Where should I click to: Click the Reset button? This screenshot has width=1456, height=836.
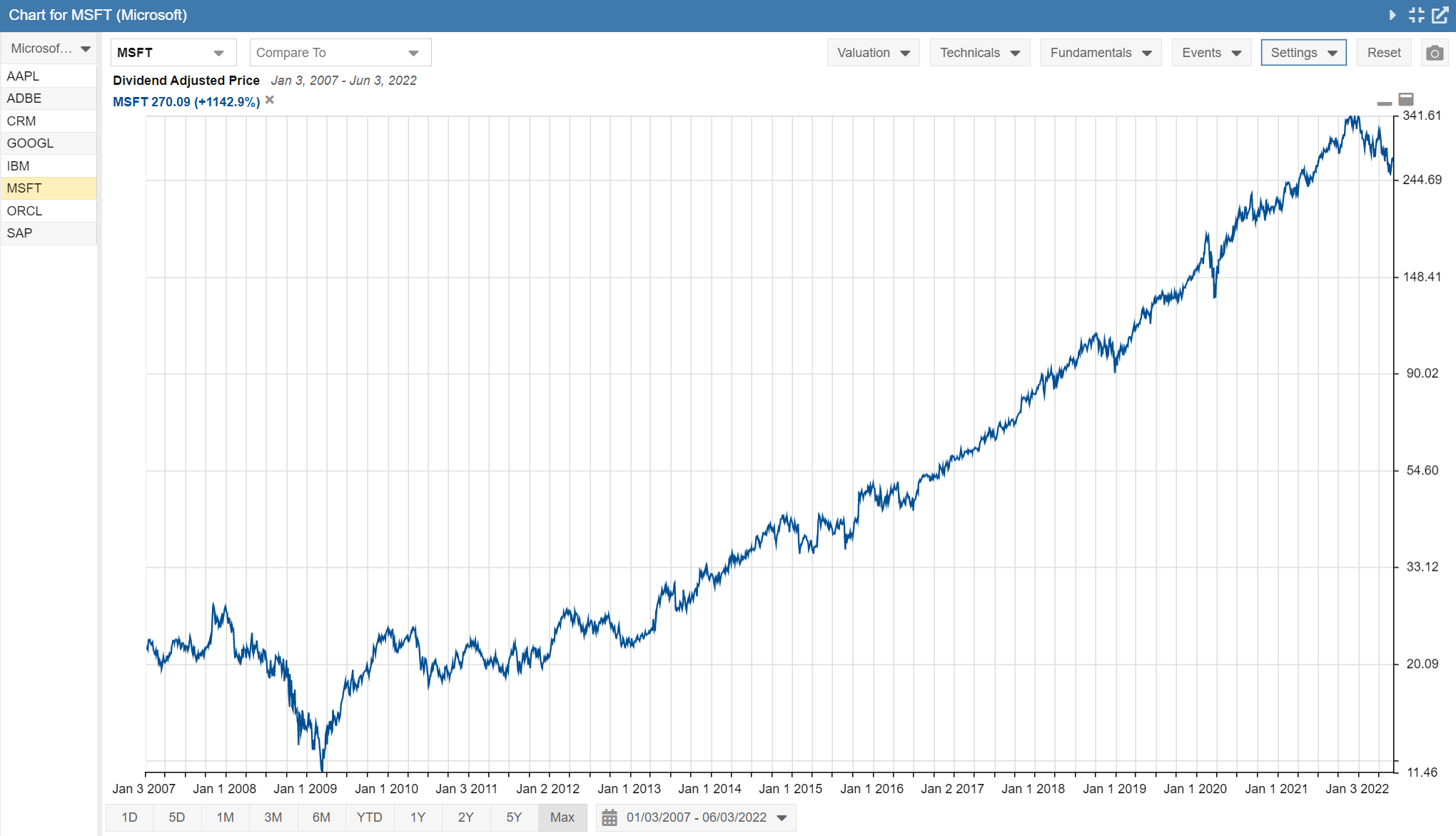coord(1384,53)
